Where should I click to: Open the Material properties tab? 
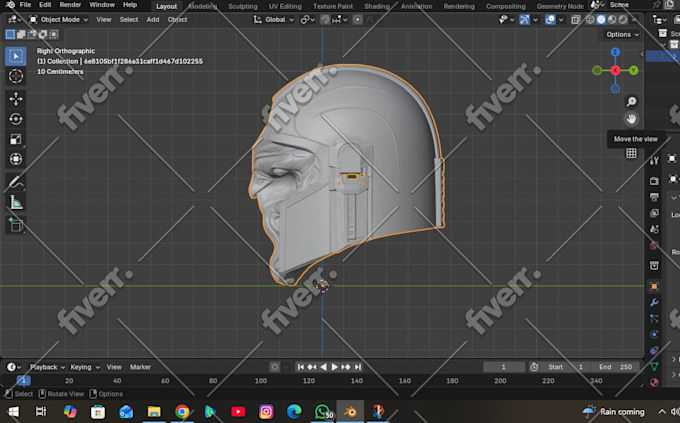pos(654,382)
